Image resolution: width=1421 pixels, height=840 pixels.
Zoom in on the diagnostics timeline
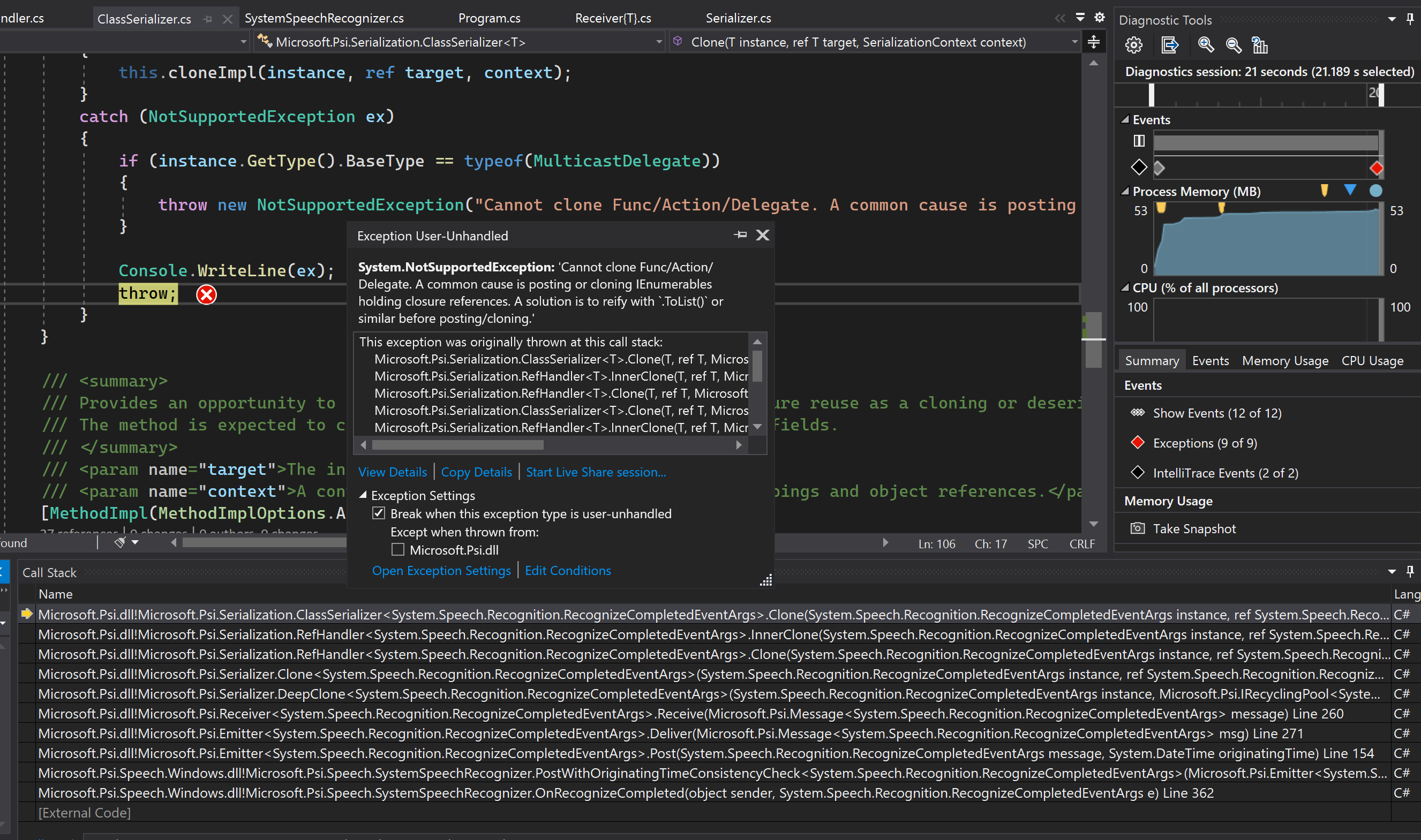click(x=1205, y=45)
